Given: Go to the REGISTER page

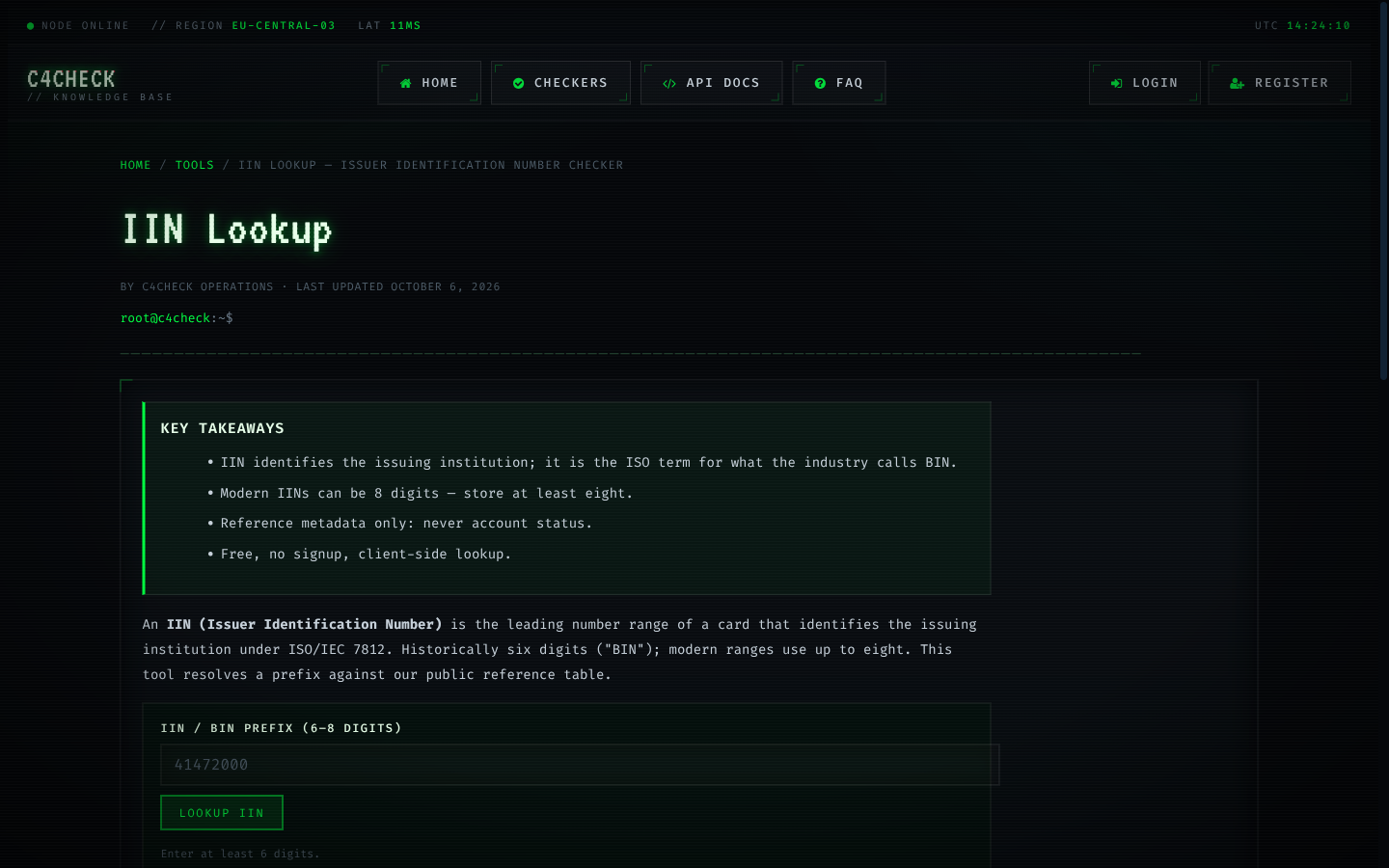Looking at the screenshot, I should (1280, 83).
